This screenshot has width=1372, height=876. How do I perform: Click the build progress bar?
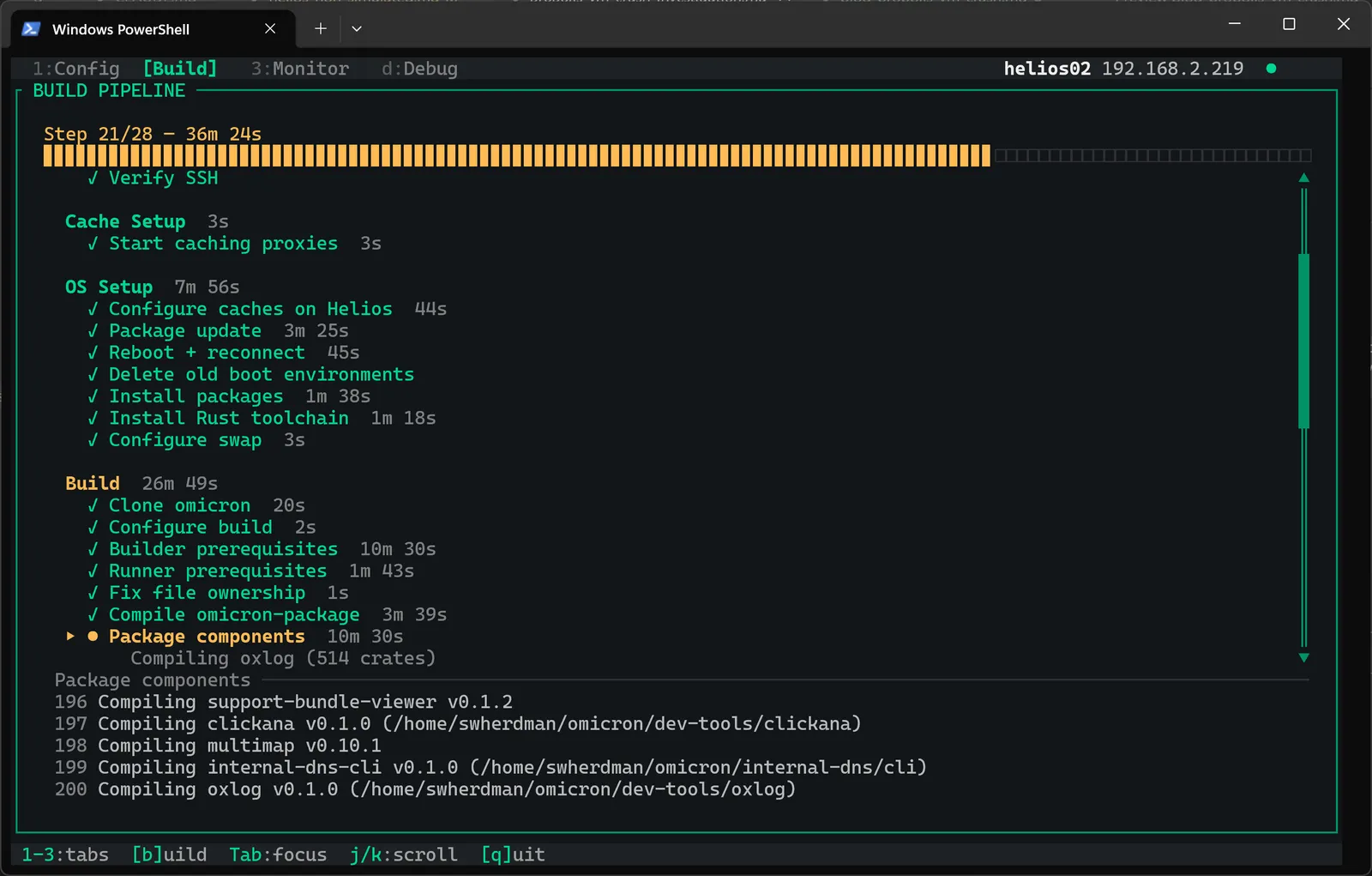[x=677, y=155]
